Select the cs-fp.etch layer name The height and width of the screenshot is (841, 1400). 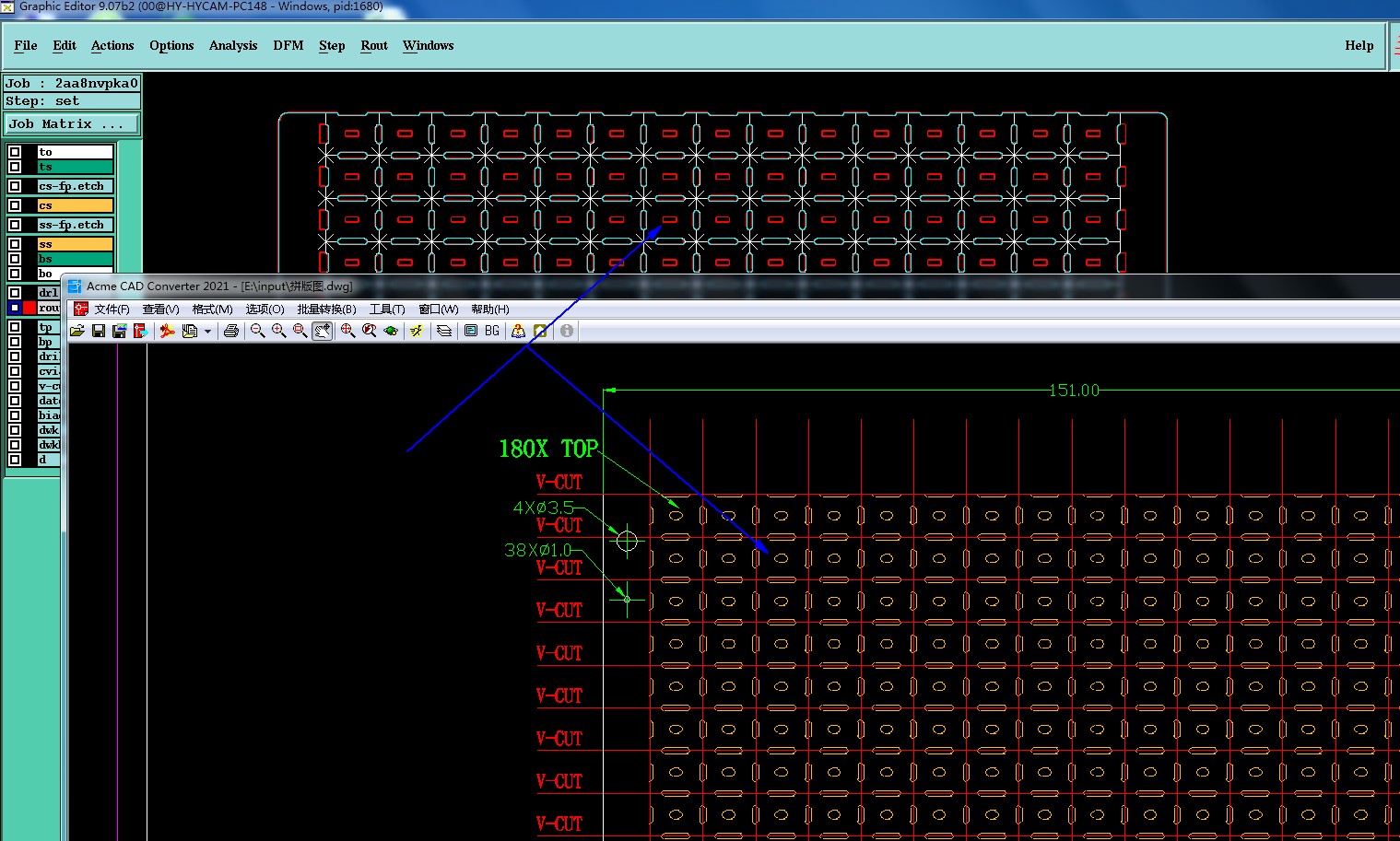coord(76,186)
